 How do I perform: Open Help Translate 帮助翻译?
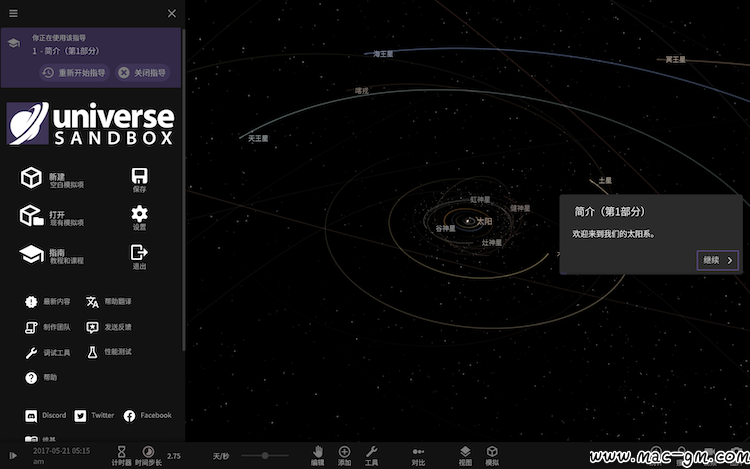coord(109,302)
